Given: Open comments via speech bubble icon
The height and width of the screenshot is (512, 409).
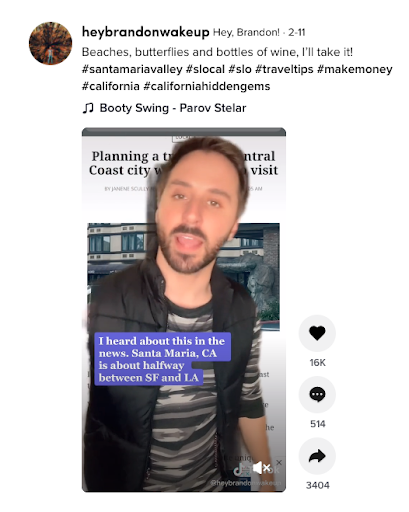Looking at the screenshot, I should coord(317,394).
